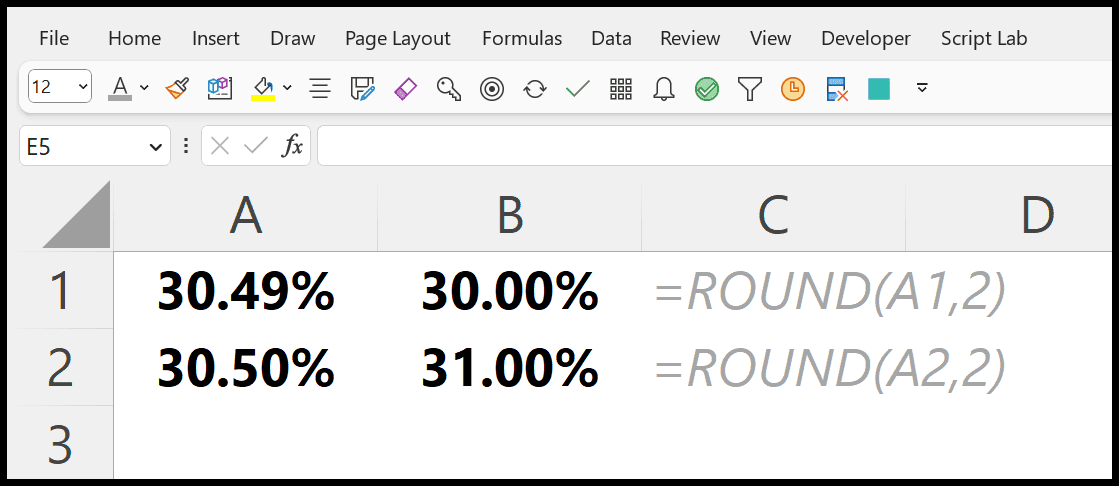The width and height of the screenshot is (1119, 486).
Task: Click the funnel filter icon
Action: coord(750,88)
